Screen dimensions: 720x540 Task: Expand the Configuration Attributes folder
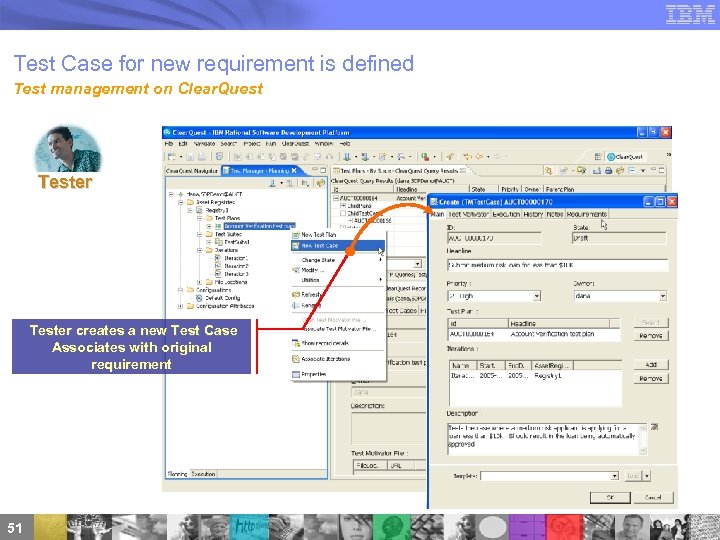coord(181,306)
